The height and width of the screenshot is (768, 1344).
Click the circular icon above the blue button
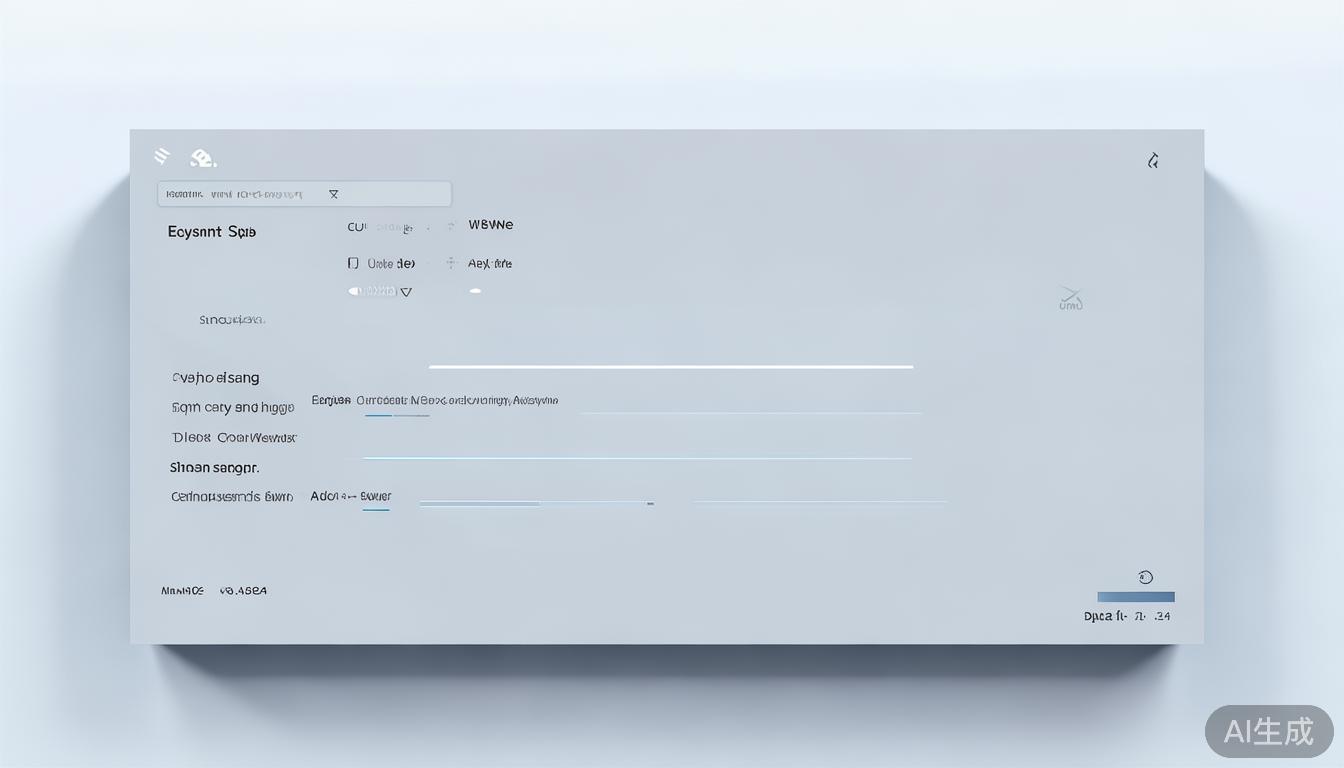point(1145,577)
